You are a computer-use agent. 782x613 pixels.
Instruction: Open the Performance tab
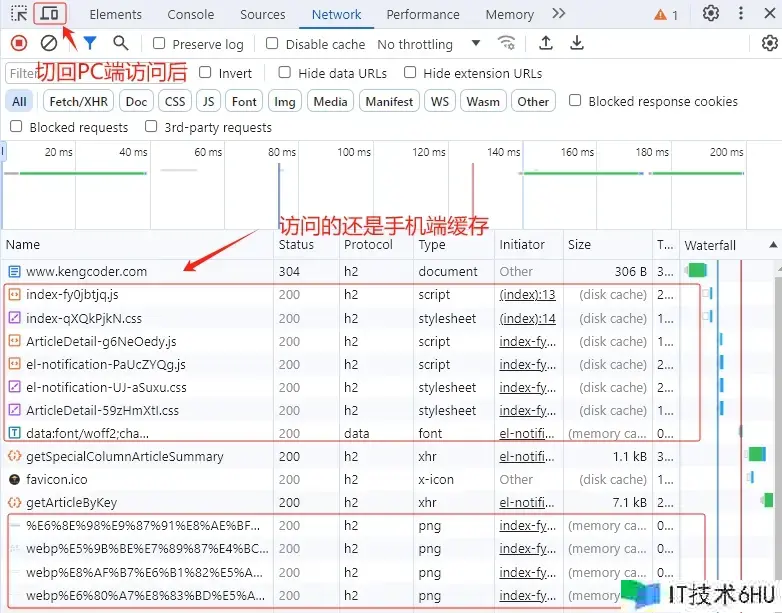(x=423, y=15)
